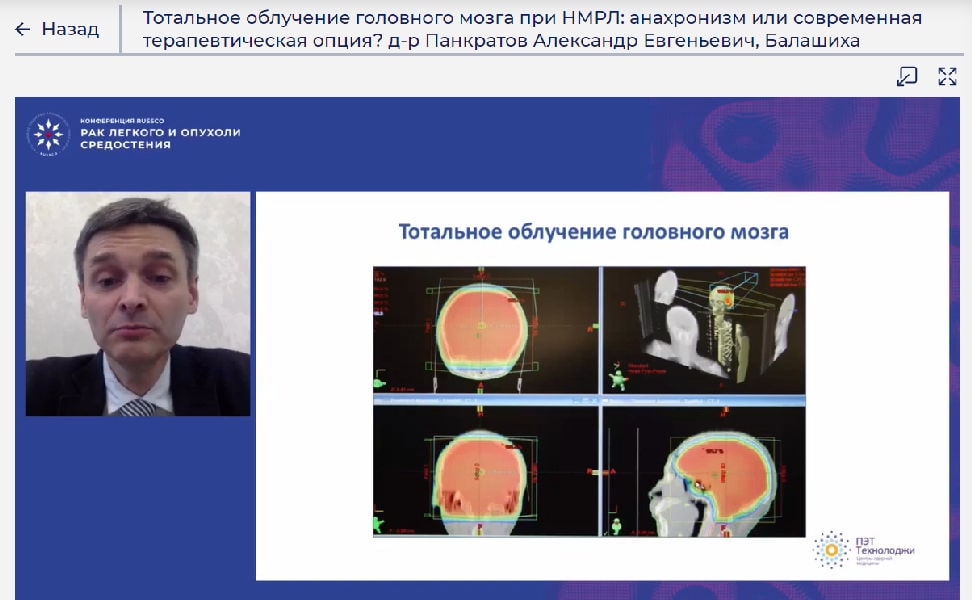972x600 pixels.
Task: Click the RUSSCO conference star logo
Action: click(x=48, y=135)
